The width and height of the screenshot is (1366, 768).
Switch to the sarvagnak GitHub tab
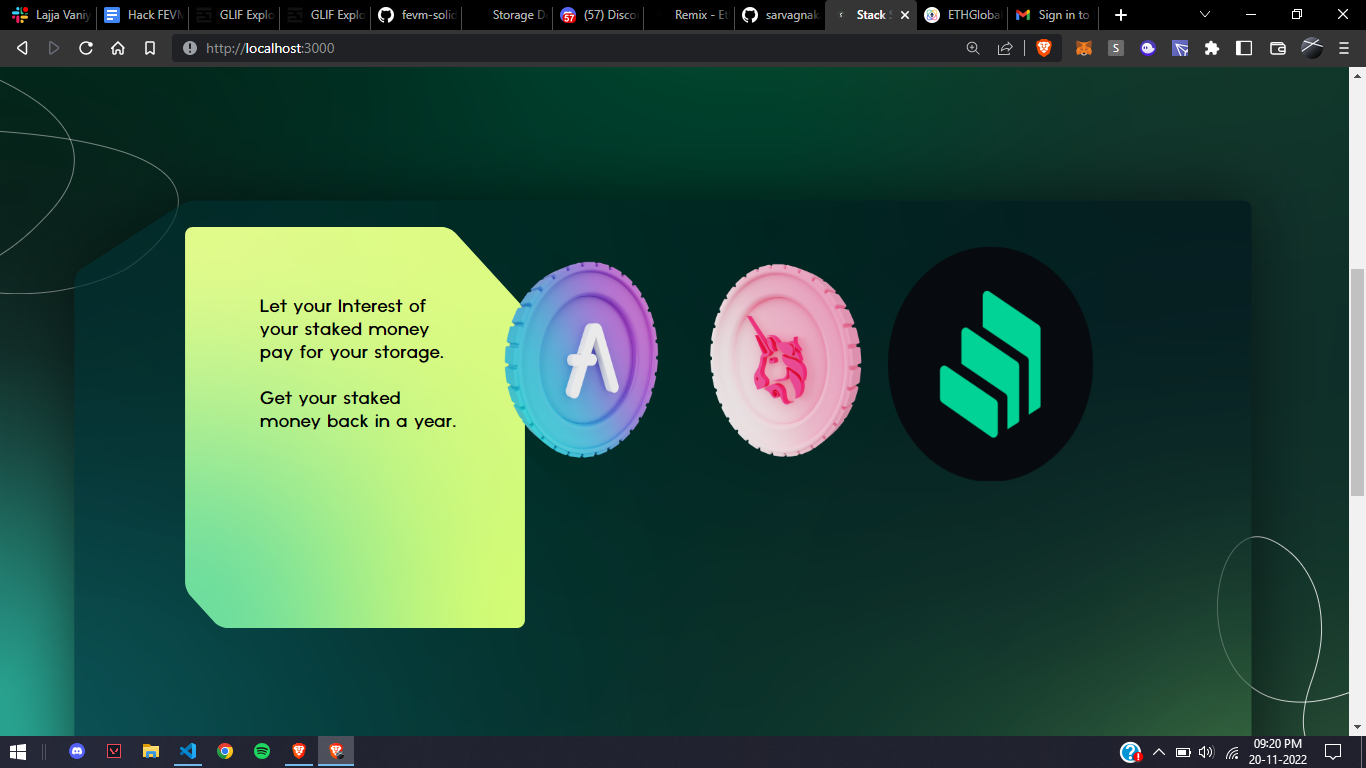(x=781, y=15)
